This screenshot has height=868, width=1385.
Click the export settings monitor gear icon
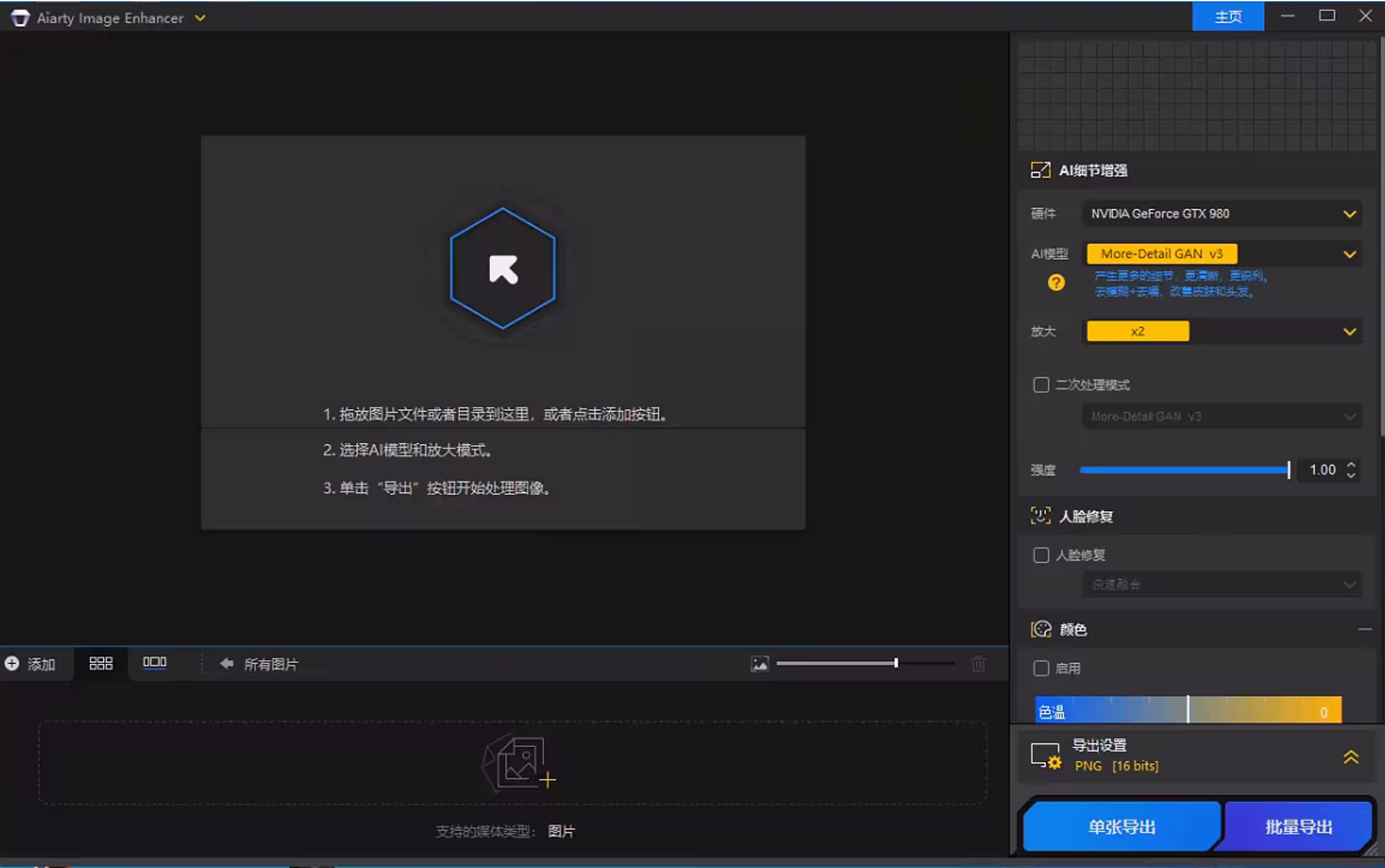(1046, 756)
